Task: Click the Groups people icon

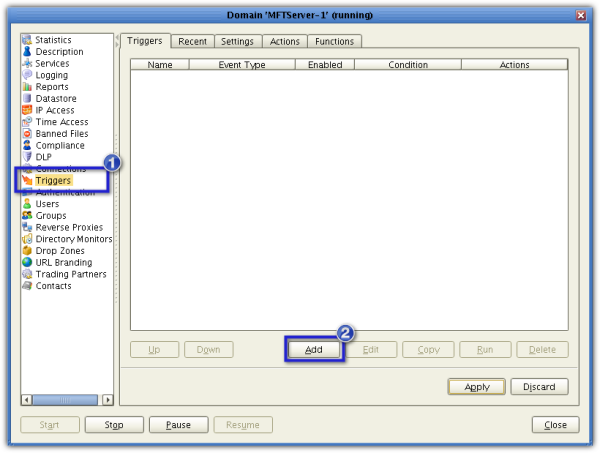Action: [27, 215]
